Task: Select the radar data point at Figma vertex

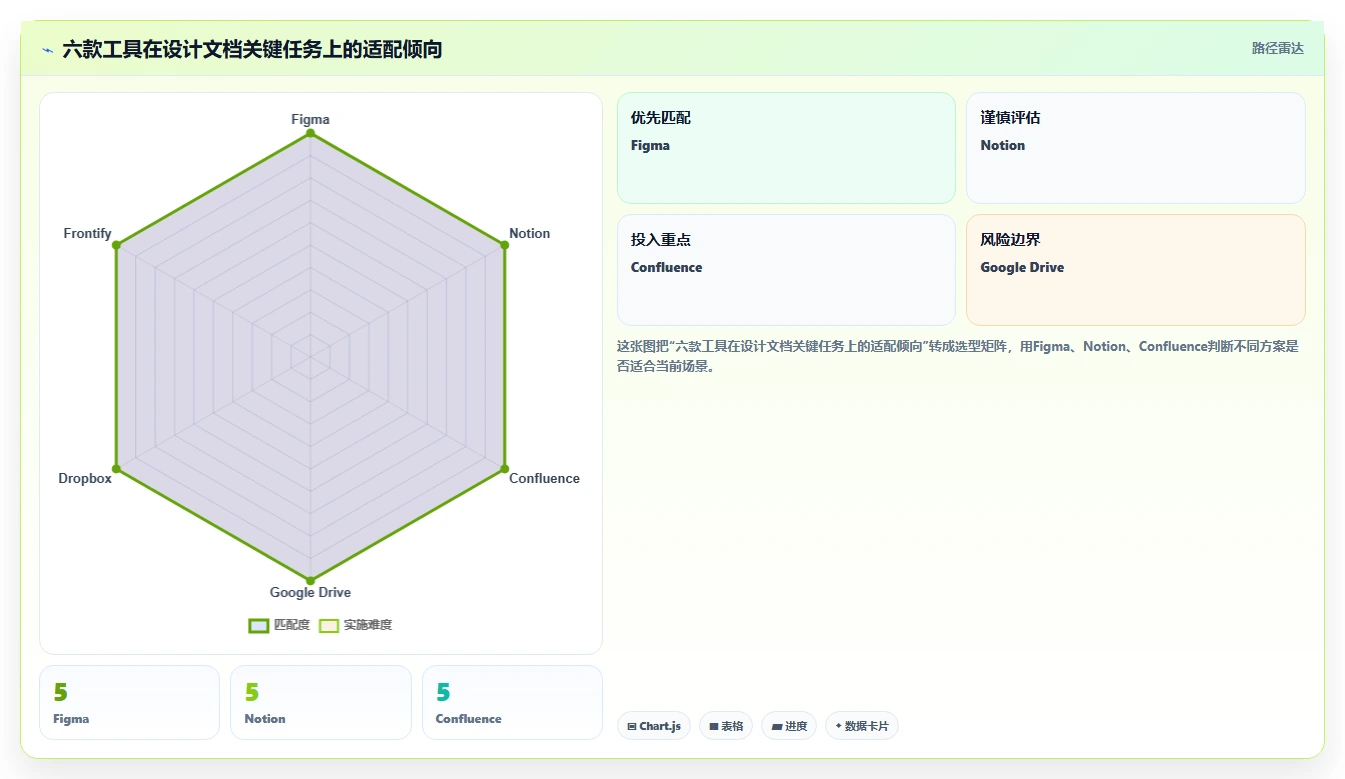Action: tap(310, 133)
